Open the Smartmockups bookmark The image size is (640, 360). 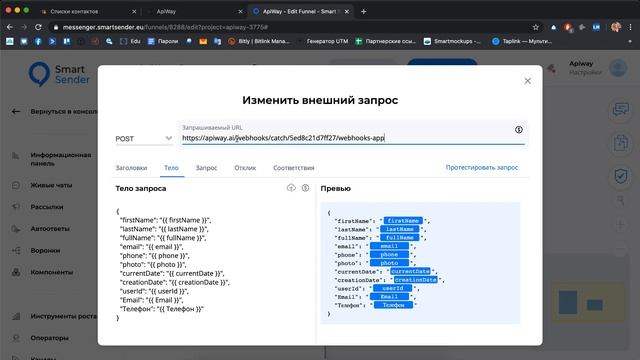(x=452, y=41)
